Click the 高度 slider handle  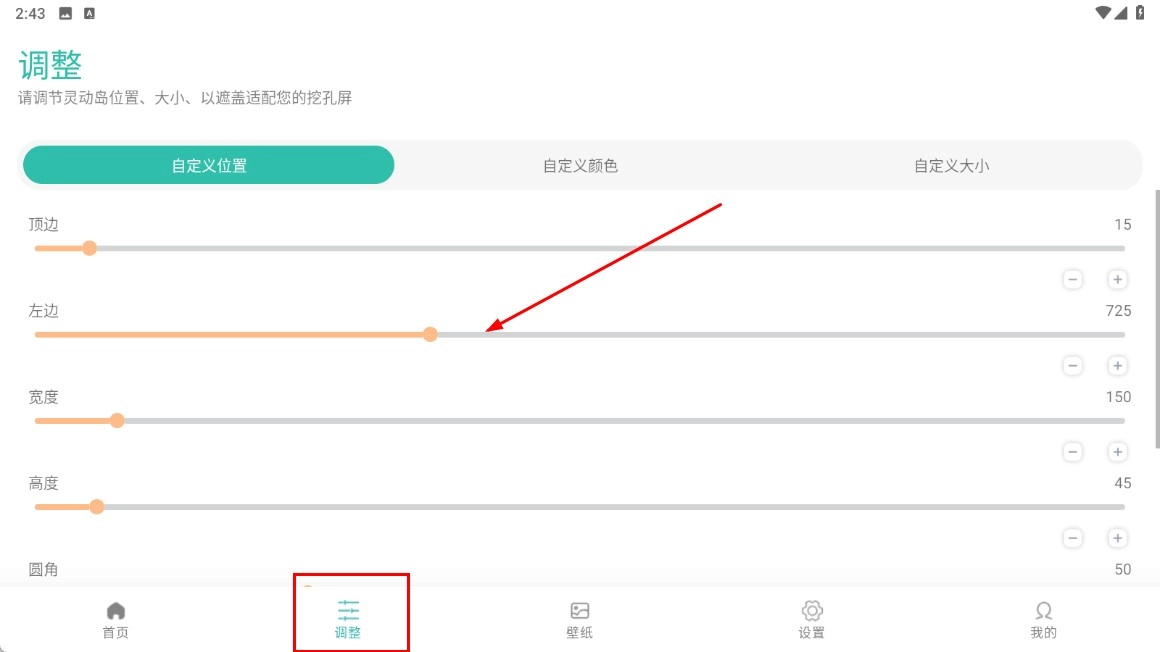pos(97,506)
